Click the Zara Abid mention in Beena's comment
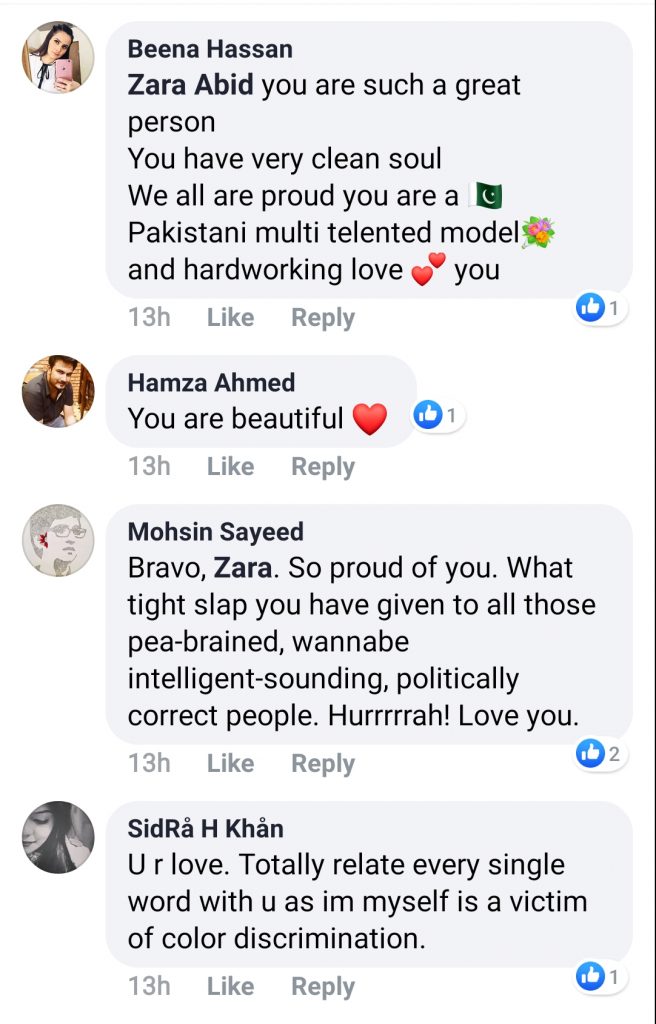Screen dimensions: 656x1024 pos(191,86)
